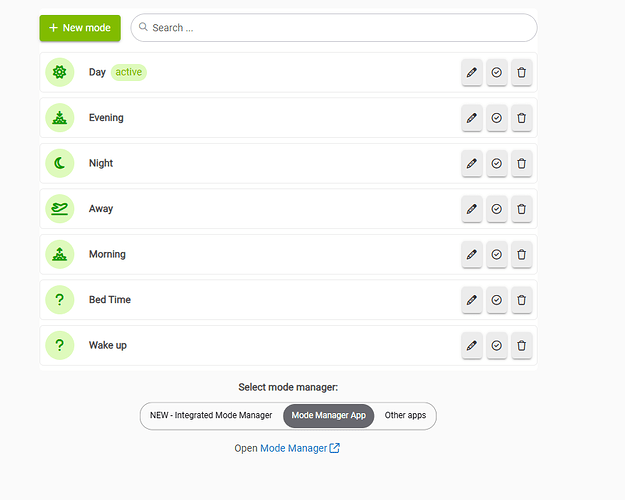Open the Mode Manager link
This screenshot has height=500, width=625.
pyautogui.click(x=294, y=448)
